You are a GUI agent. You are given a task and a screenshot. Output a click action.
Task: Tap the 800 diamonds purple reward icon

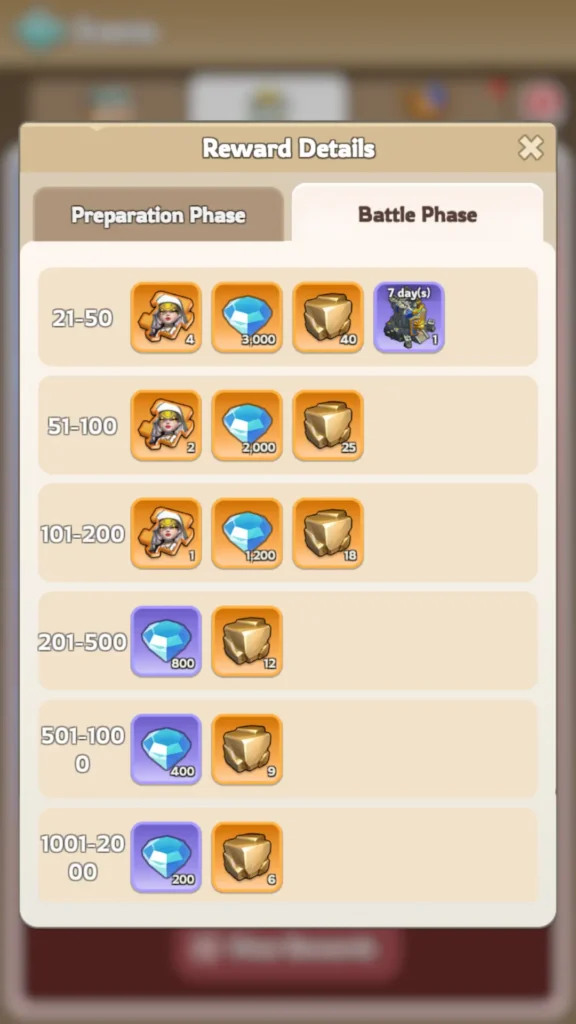pos(166,641)
